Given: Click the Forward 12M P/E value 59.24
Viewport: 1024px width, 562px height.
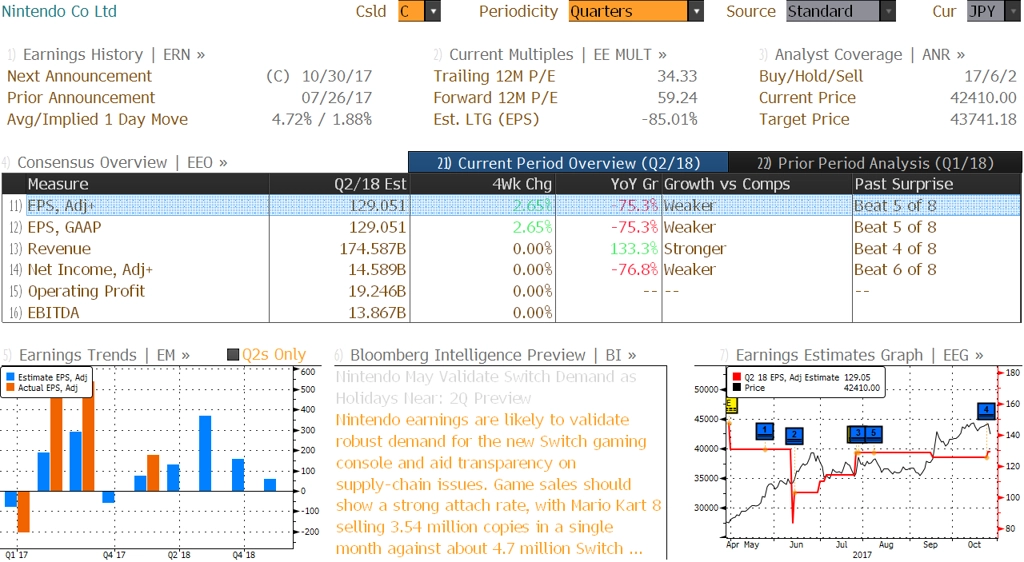Looking at the screenshot, I should pyautogui.click(x=677, y=98).
